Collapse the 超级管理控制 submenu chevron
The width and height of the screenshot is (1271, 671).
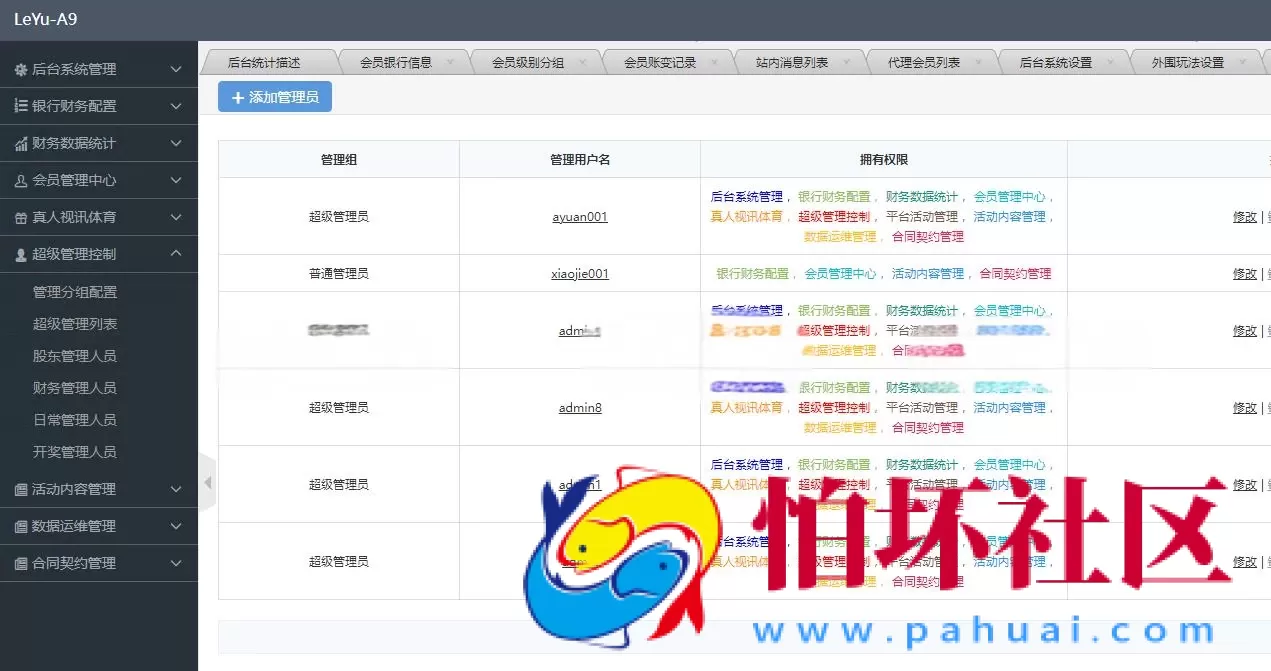178,253
